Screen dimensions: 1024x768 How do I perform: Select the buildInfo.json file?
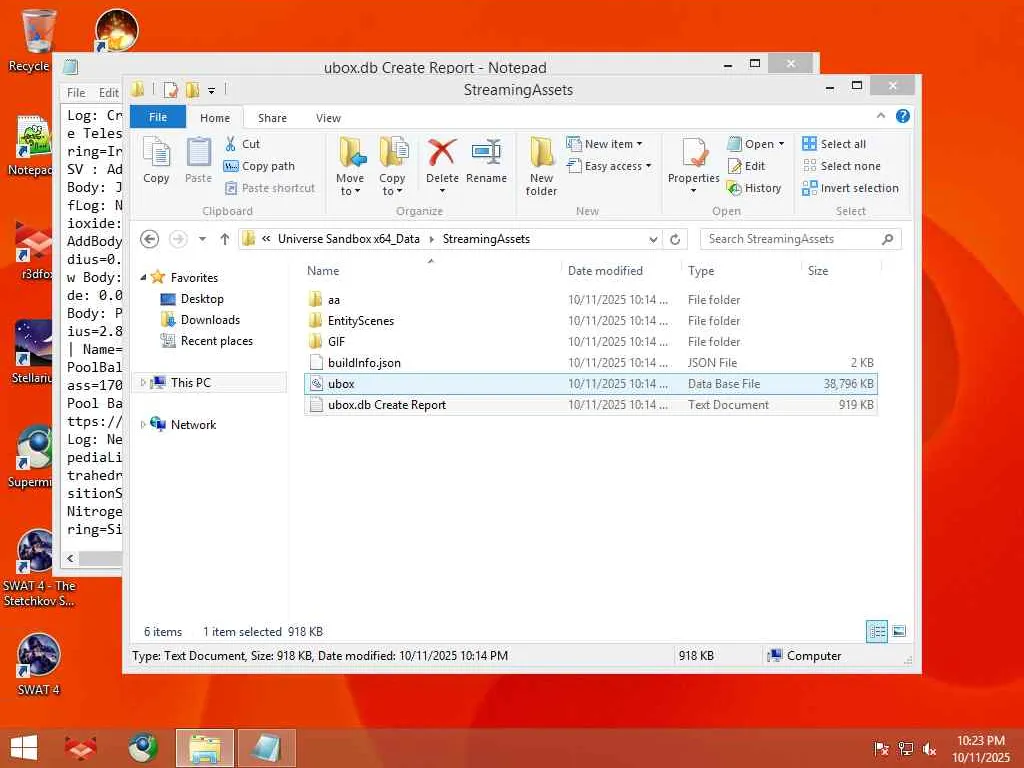[590, 363]
